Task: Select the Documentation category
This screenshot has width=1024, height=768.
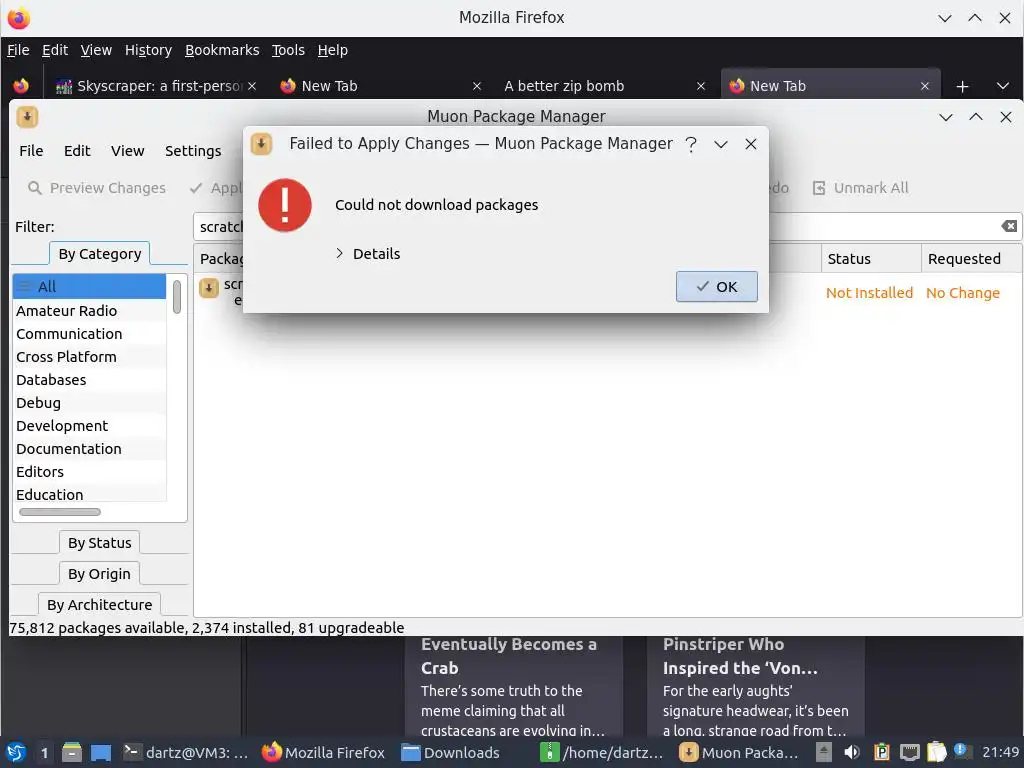Action: (x=89, y=449)
